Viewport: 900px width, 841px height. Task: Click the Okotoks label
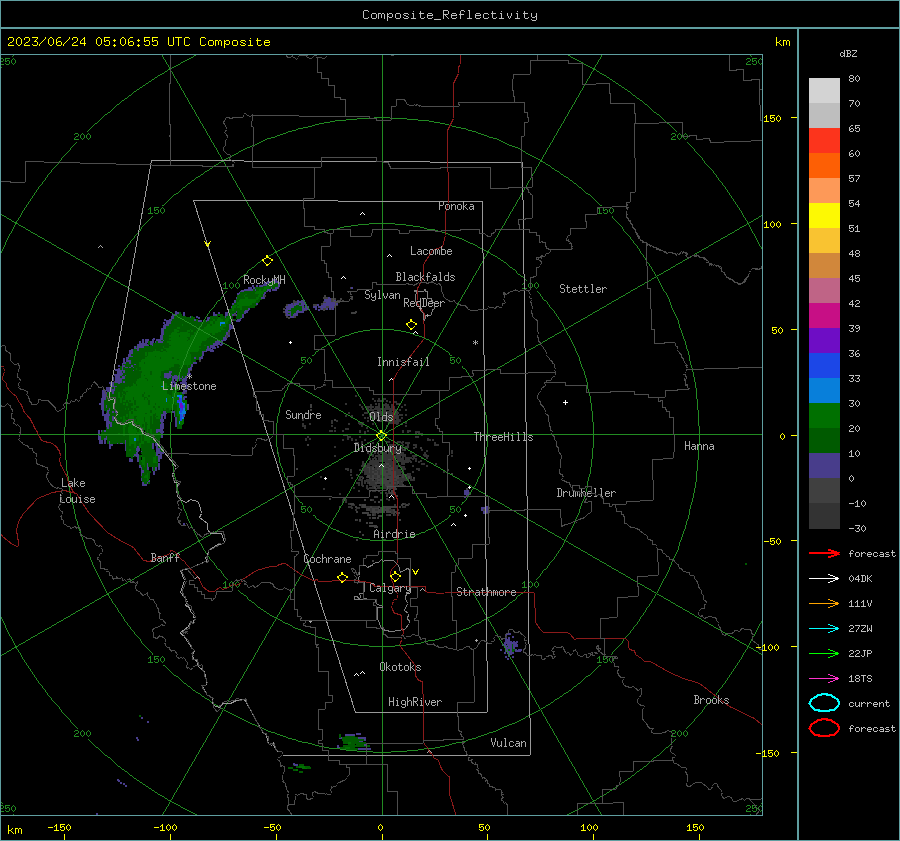pyautogui.click(x=400, y=667)
